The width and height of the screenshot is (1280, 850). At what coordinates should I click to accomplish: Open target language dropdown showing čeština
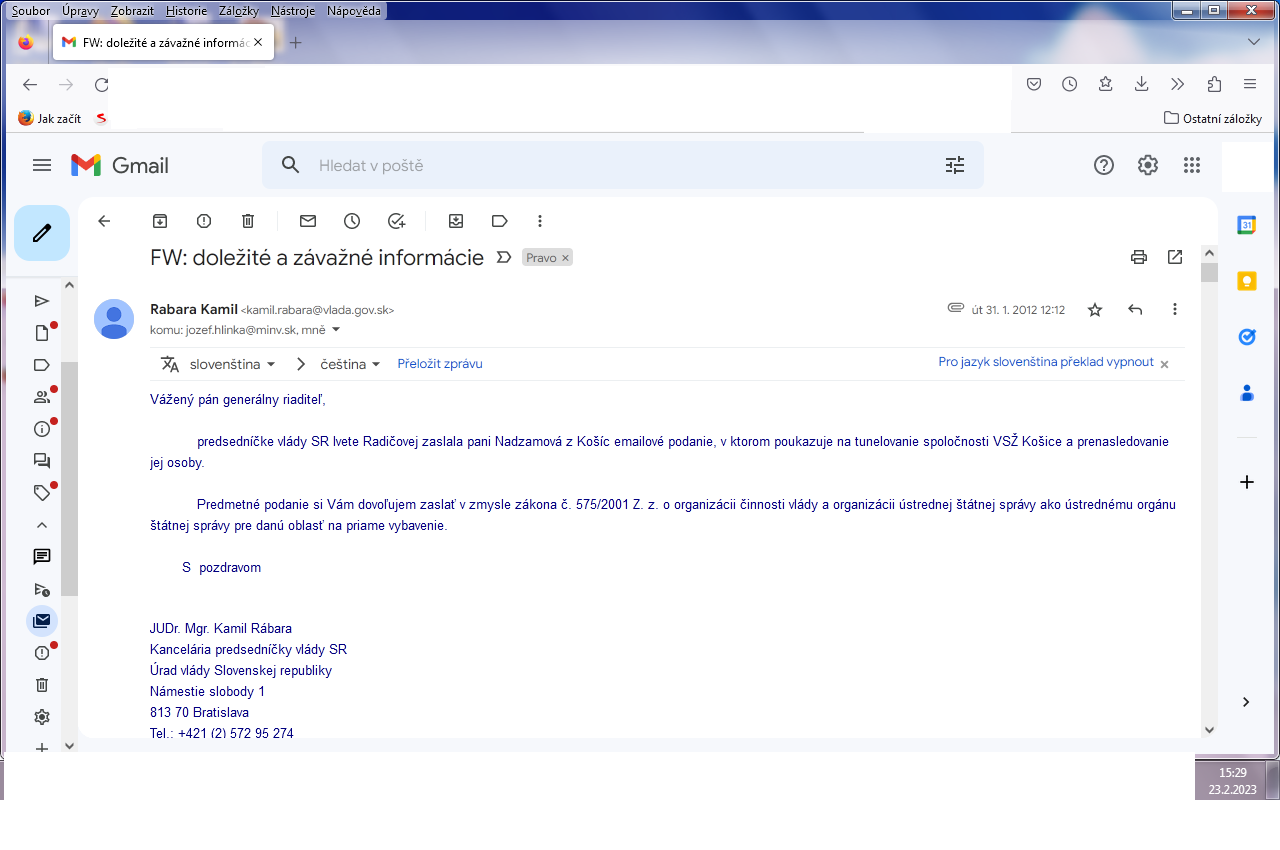(x=350, y=364)
